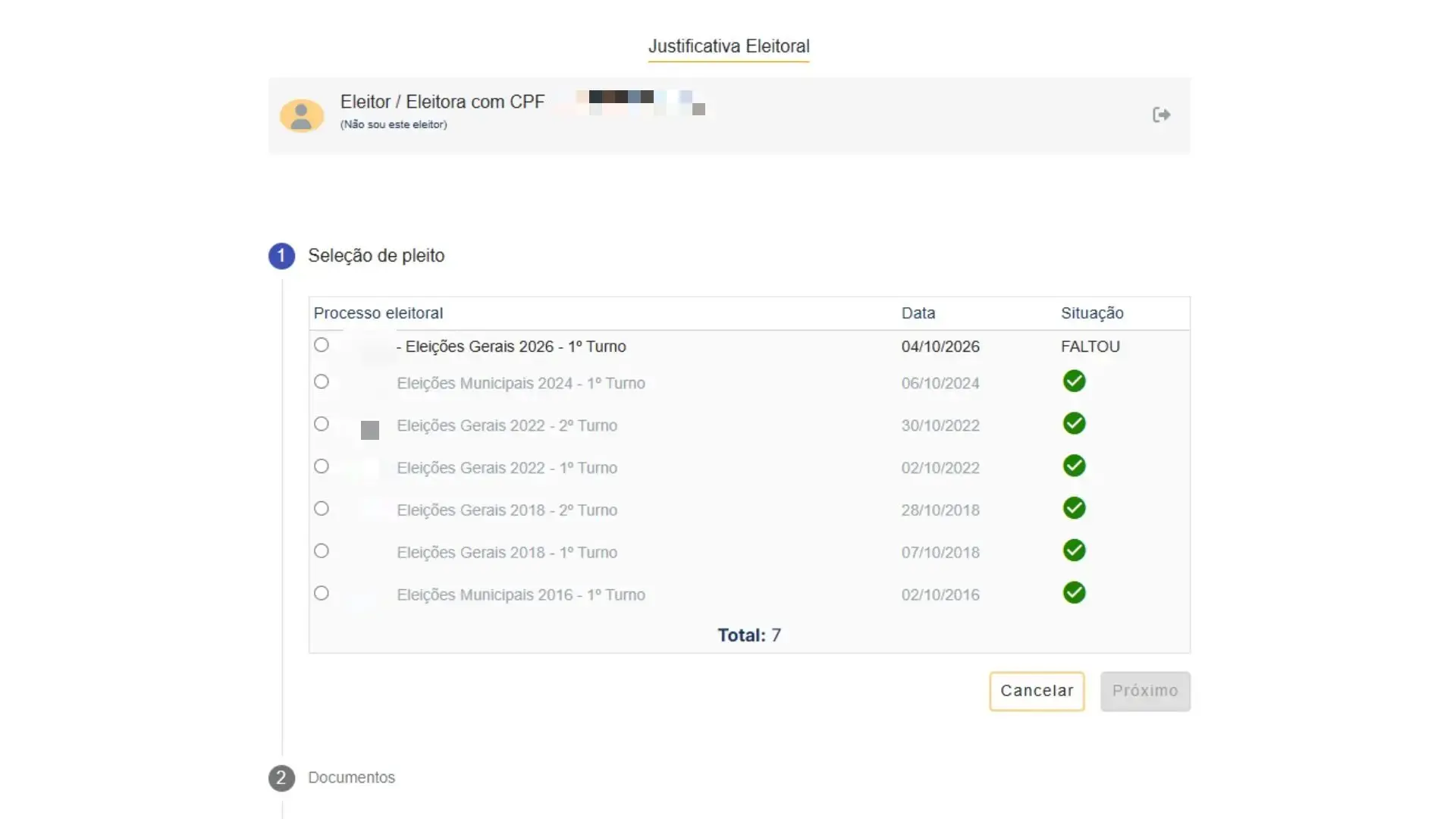Click the logout exit icon
The width and height of the screenshot is (1456, 819).
click(1161, 115)
